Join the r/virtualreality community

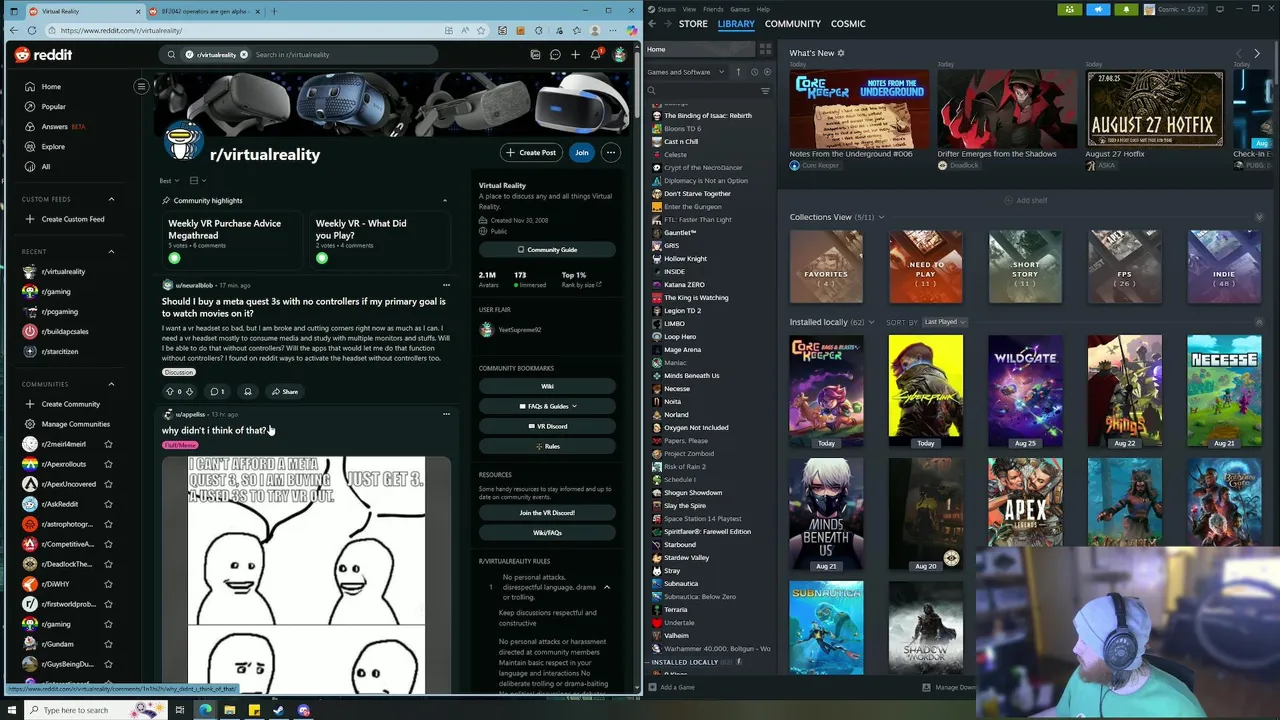[581, 153]
